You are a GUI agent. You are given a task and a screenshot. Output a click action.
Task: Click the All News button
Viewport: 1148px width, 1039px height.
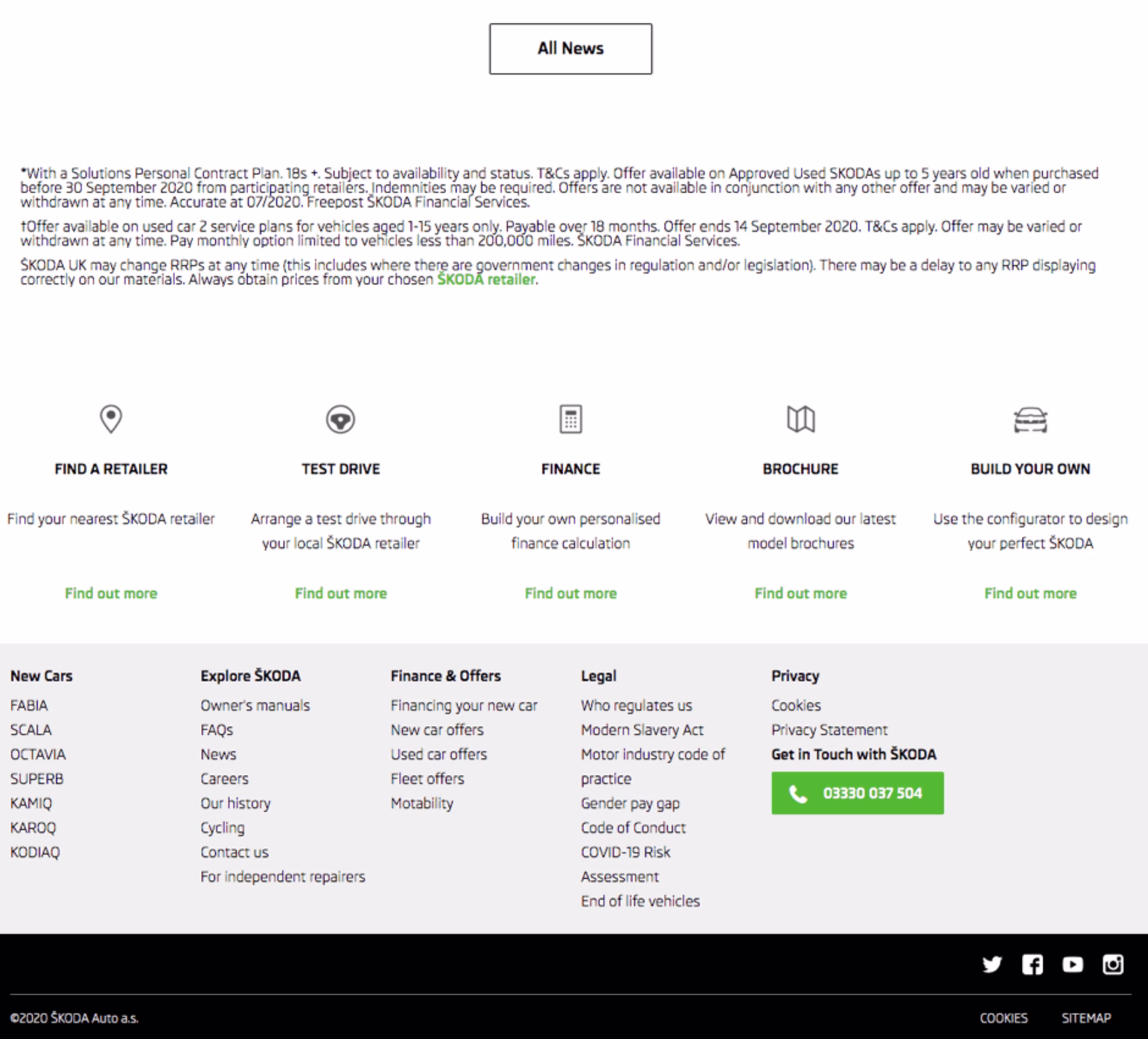[570, 48]
